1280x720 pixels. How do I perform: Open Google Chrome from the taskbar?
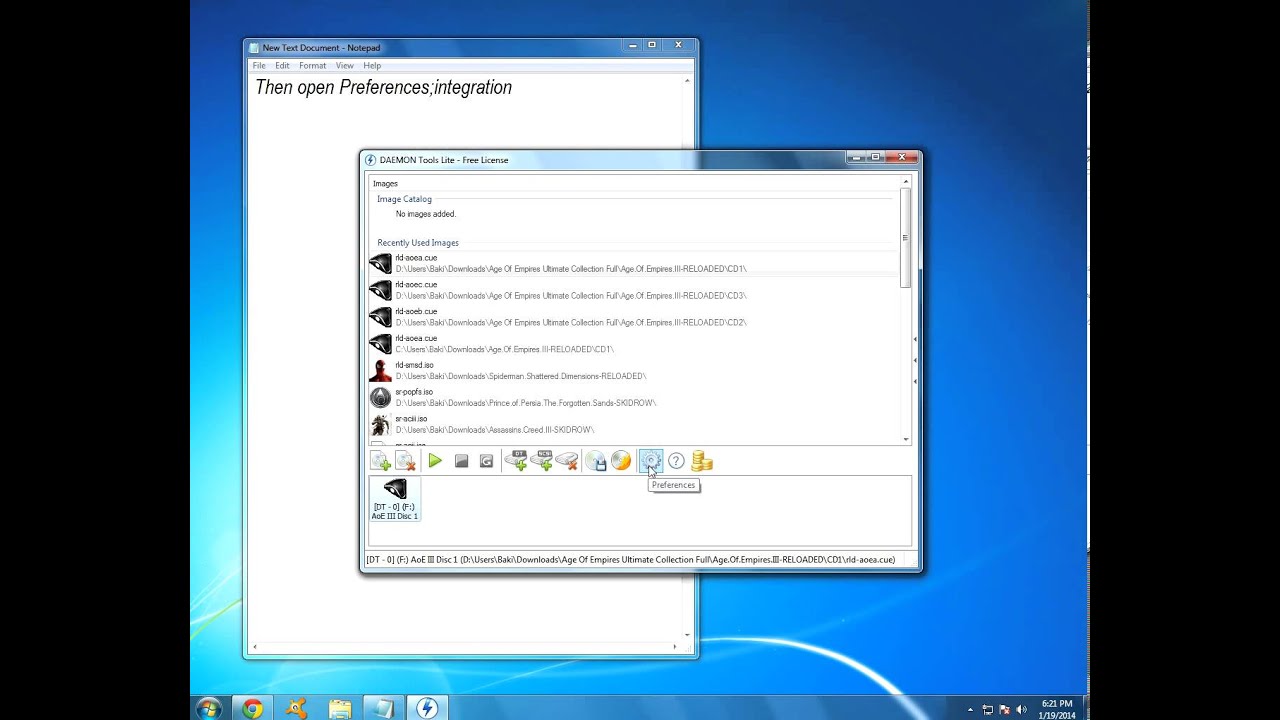(252, 708)
